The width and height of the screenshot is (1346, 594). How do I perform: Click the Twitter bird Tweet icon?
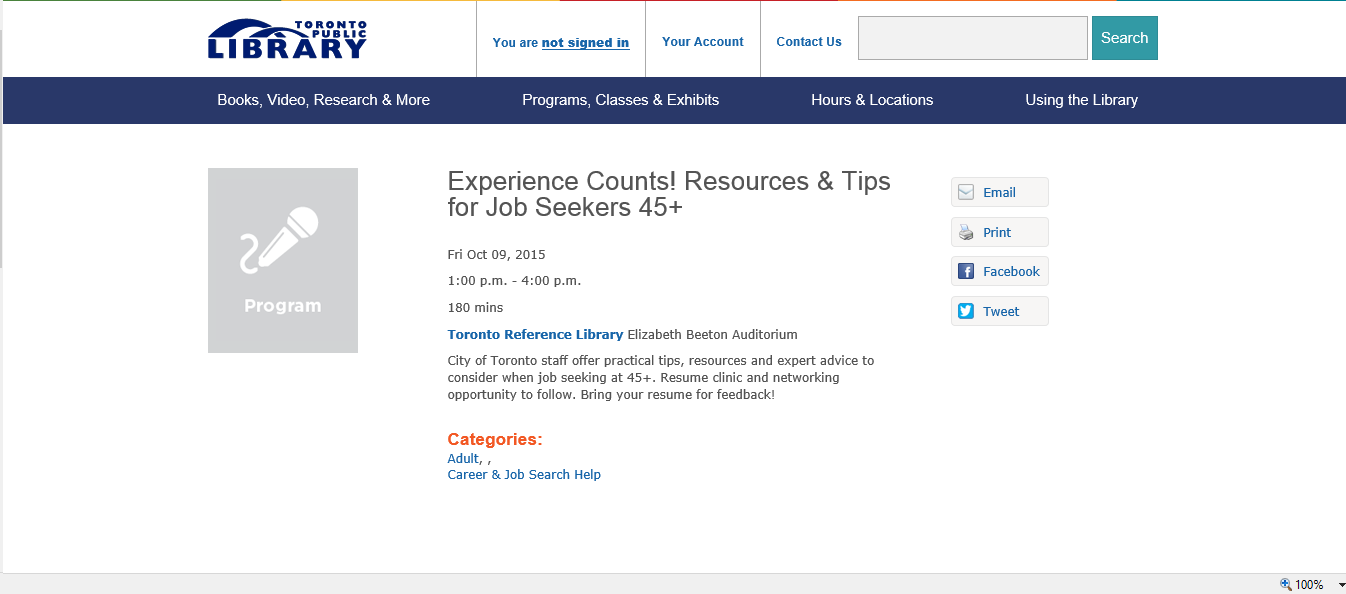click(966, 311)
